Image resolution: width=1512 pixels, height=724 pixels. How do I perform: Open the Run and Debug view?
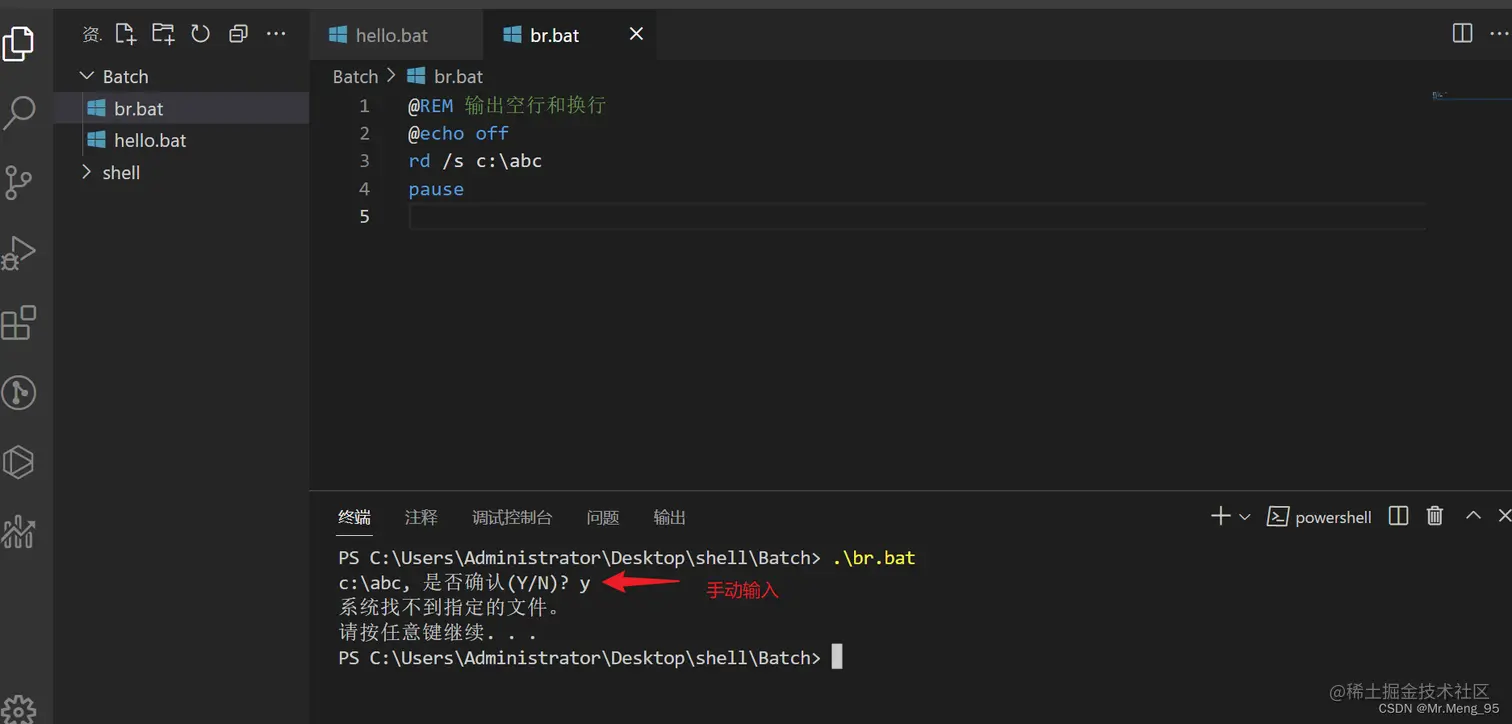[18, 252]
